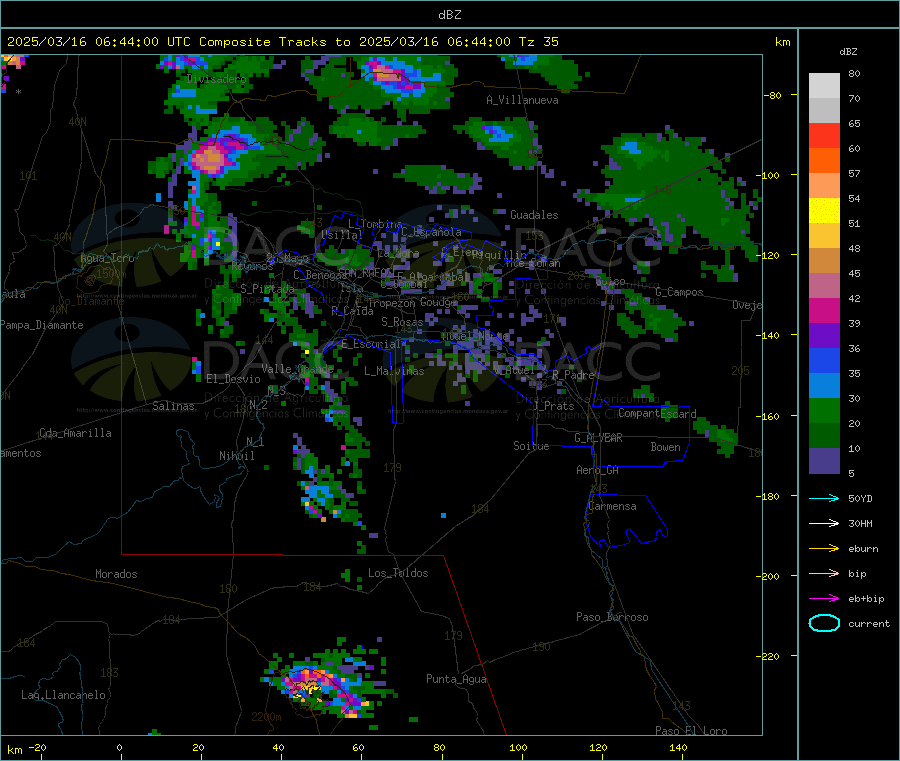Click the 'Paso_El_Loro' map label
Image resolution: width=900 pixels, height=761 pixels.
(691, 731)
